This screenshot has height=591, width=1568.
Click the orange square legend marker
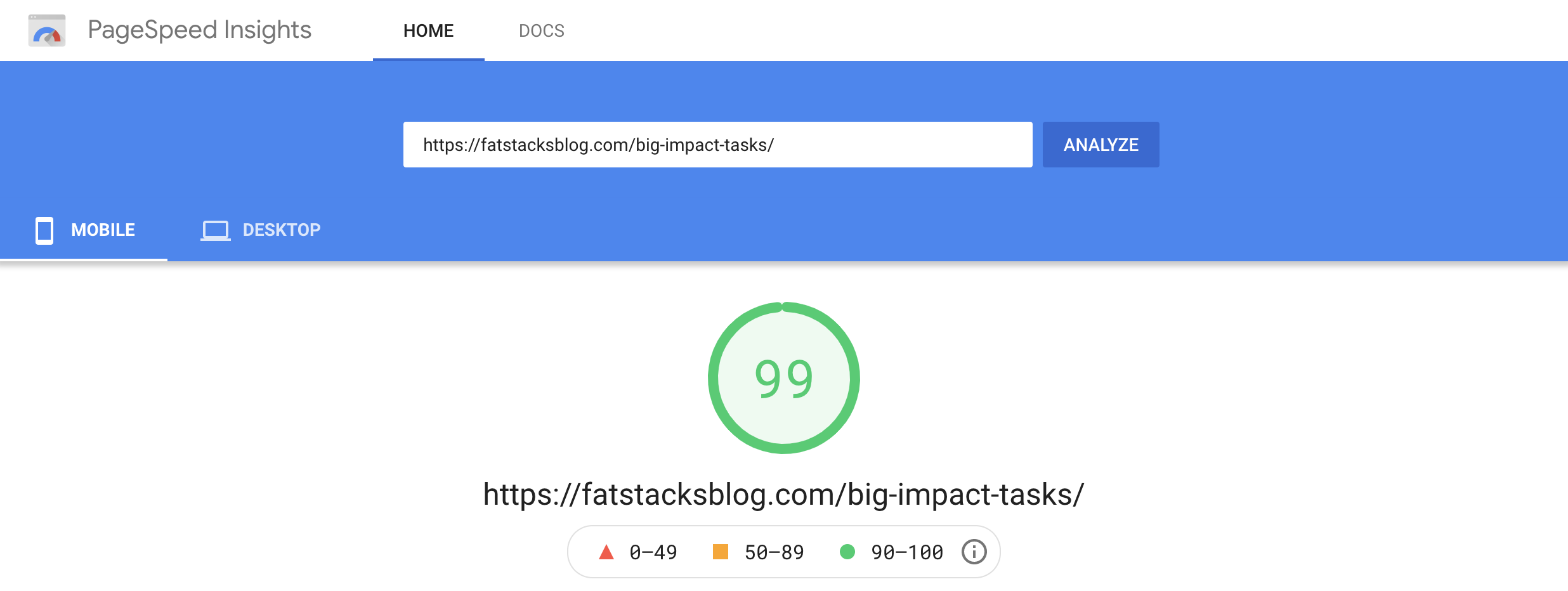[x=721, y=552]
